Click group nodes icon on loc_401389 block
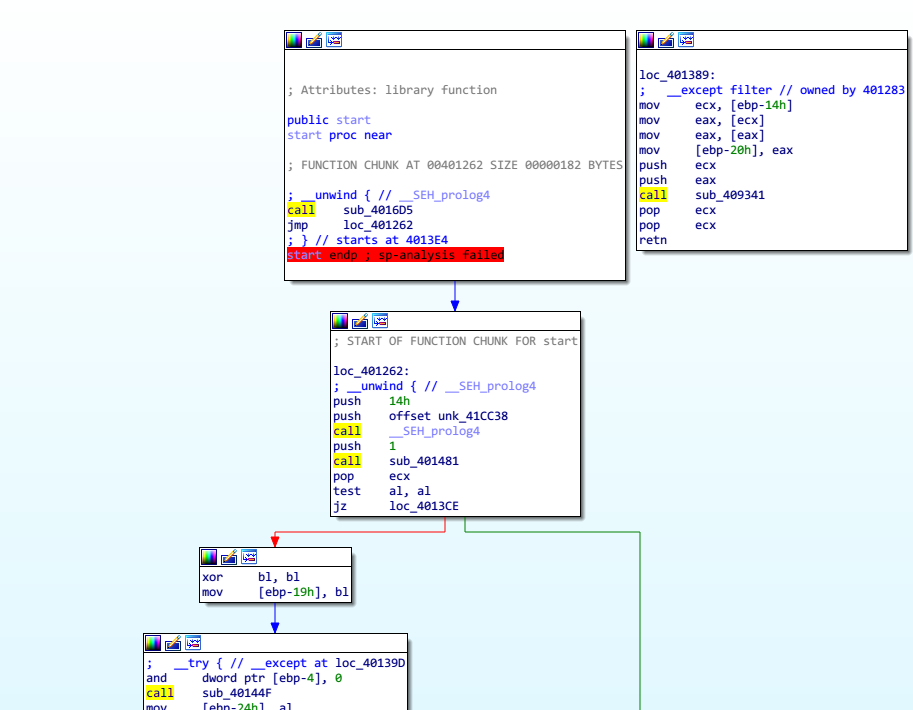Viewport: 913px width, 710px height. 686,40
